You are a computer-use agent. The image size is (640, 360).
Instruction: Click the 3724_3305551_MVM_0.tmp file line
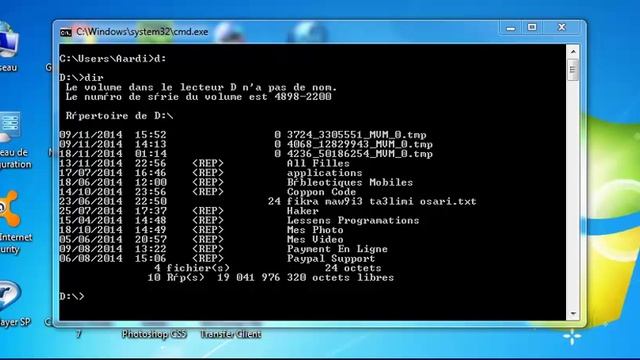pos(243,135)
